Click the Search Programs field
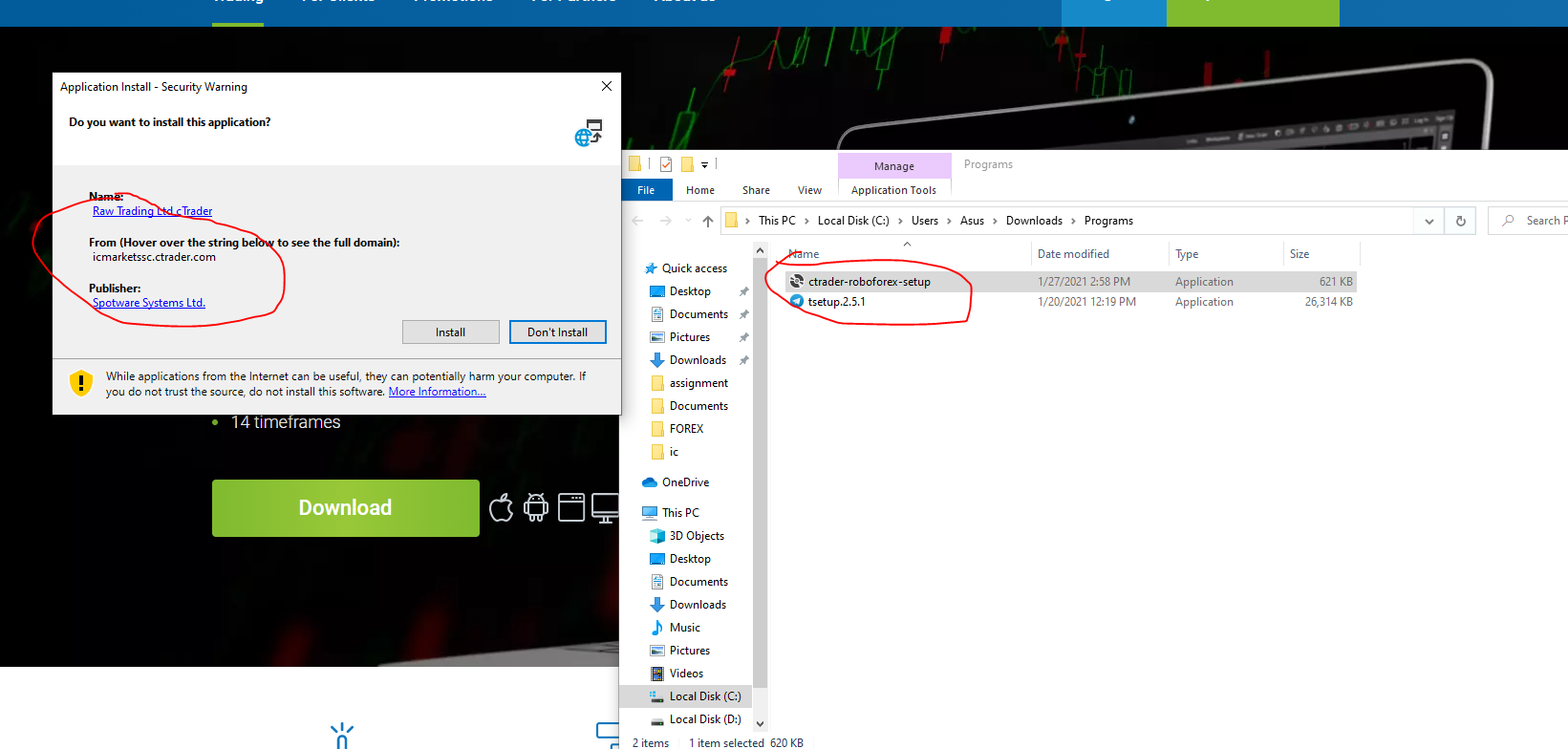Image resolution: width=1568 pixels, height=749 pixels. point(1528,221)
